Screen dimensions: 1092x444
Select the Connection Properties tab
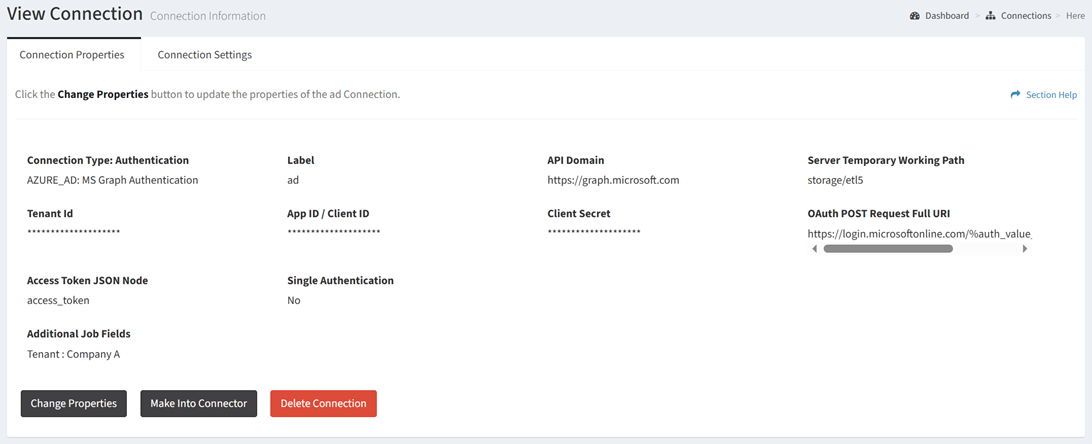(x=72, y=55)
